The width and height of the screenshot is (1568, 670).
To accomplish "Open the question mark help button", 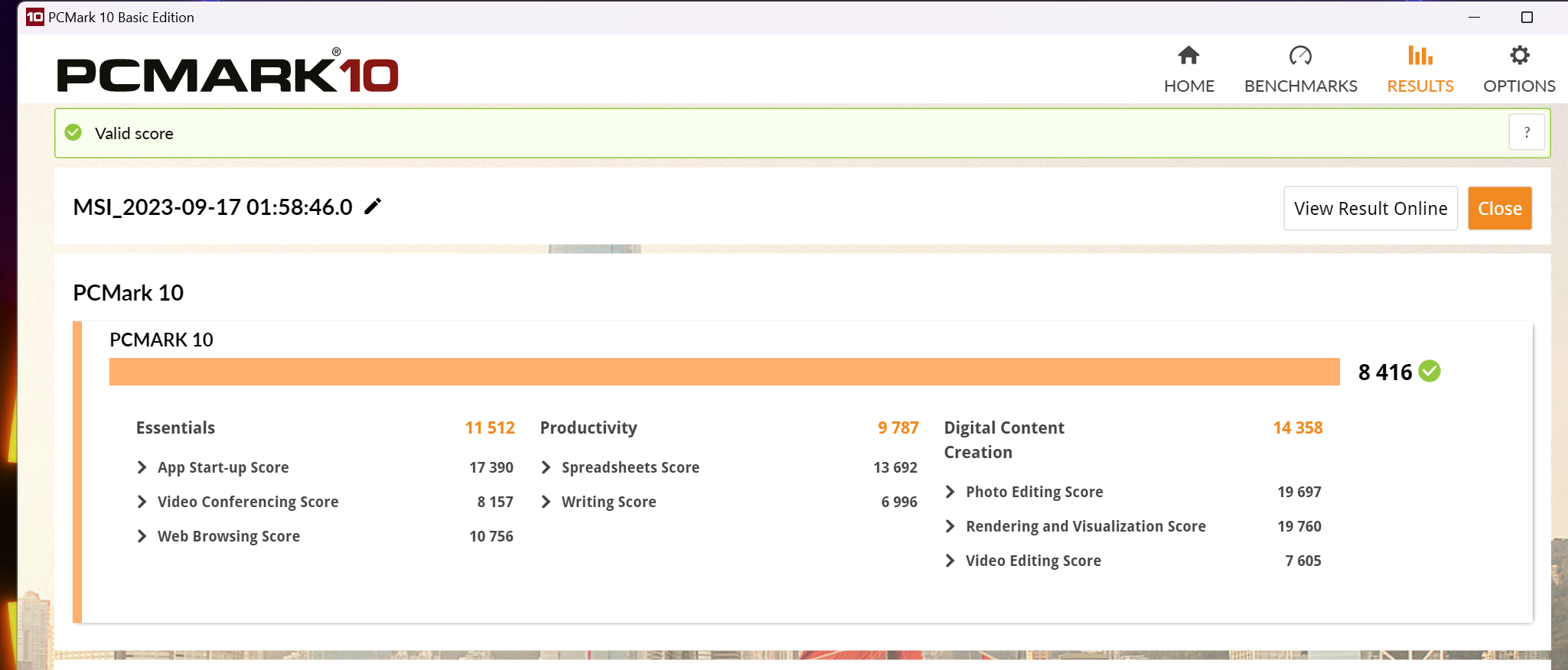I will [x=1527, y=133].
